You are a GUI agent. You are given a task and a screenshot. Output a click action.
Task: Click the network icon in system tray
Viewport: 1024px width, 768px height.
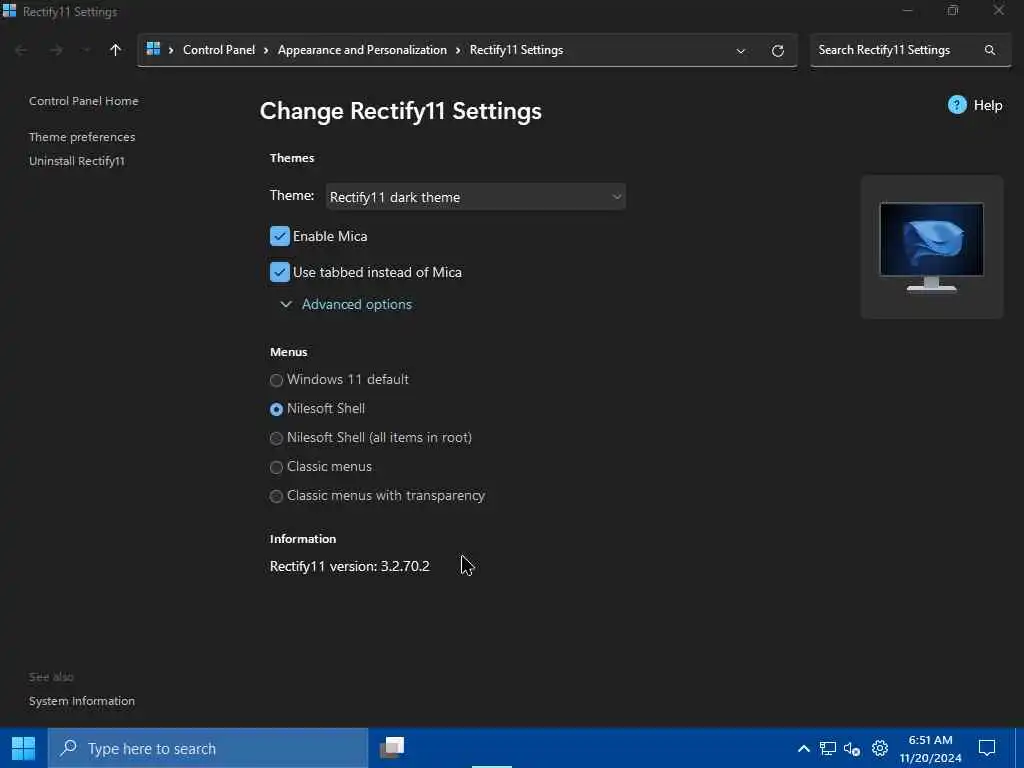827,748
